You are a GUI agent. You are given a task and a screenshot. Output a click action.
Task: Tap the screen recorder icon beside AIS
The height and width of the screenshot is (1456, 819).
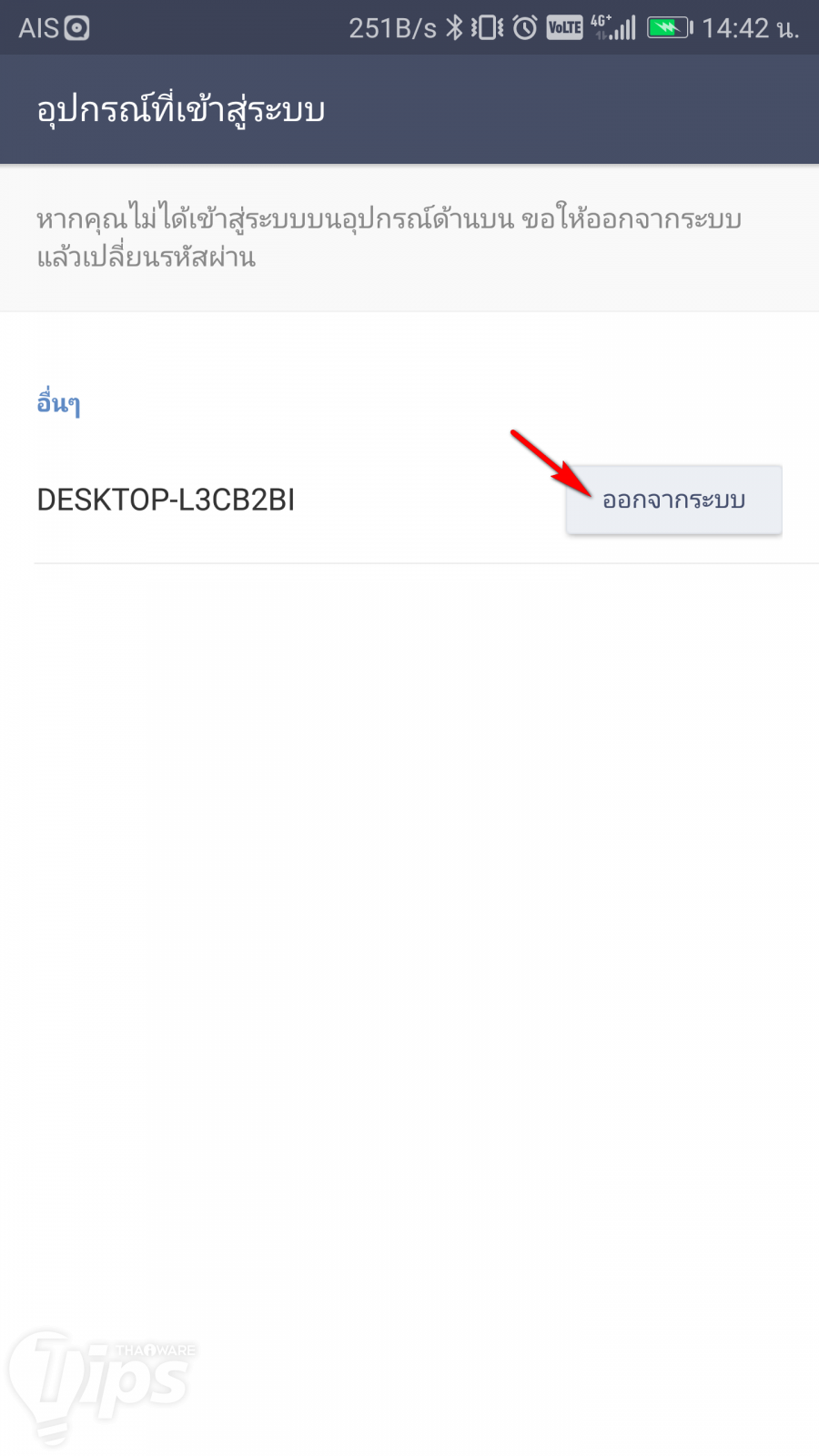point(77,28)
